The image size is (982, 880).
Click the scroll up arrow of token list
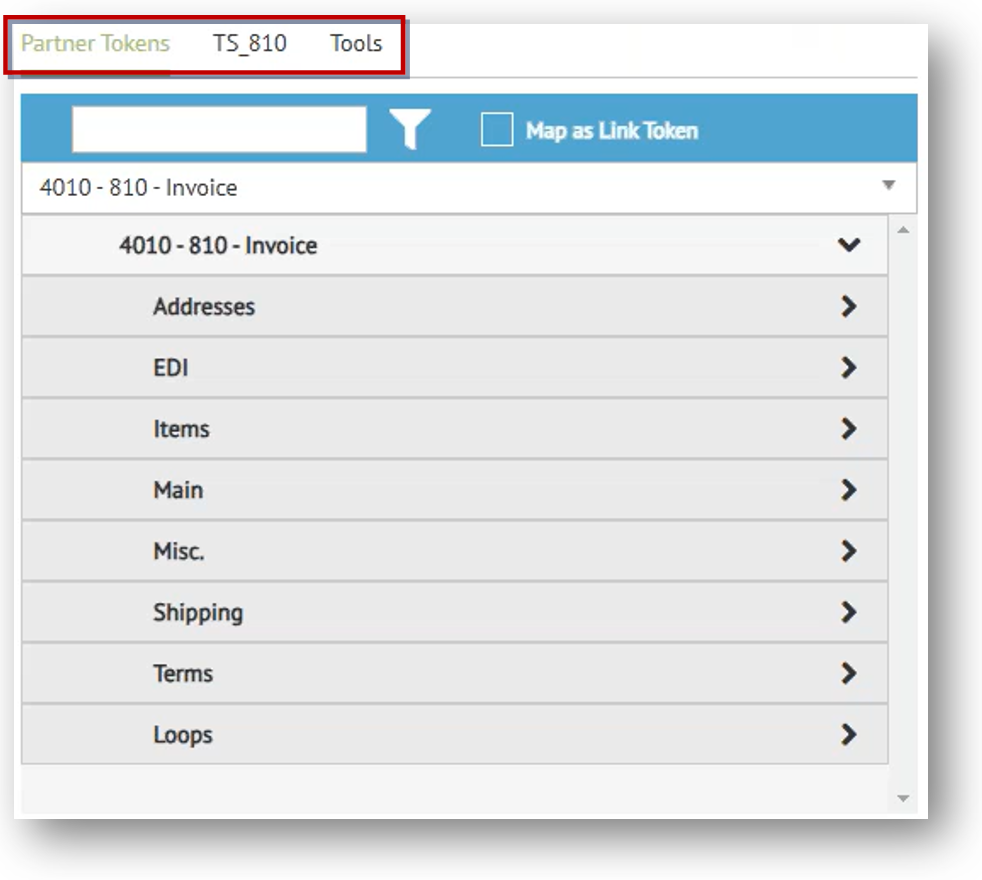point(903,231)
